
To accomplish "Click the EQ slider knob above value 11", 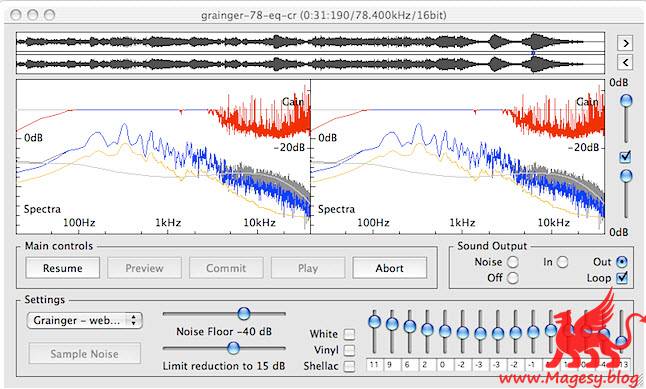I will pyautogui.click(x=374, y=322).
